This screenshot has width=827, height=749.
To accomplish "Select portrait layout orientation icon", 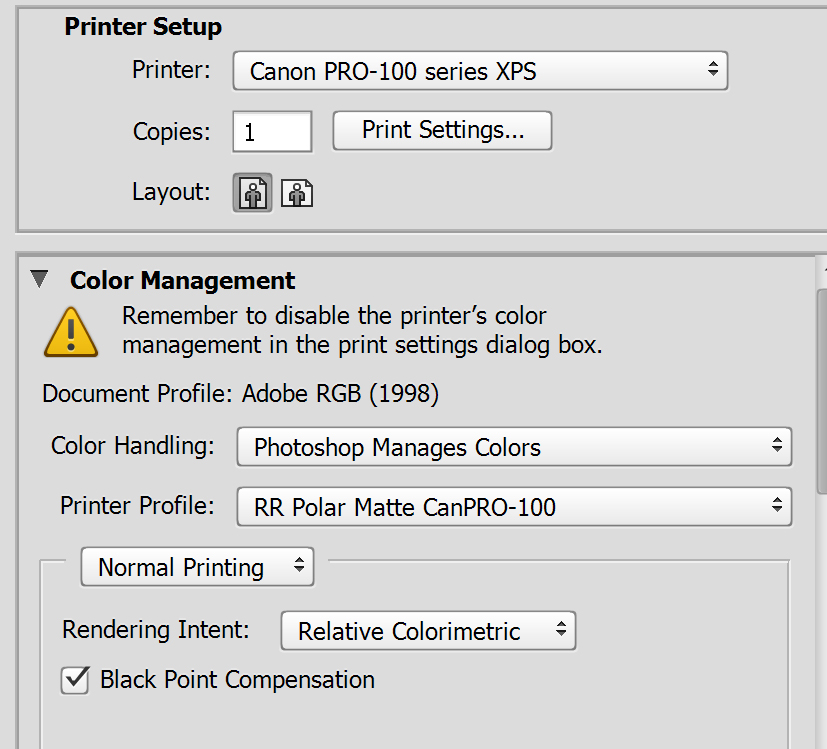I will [254, 192].
